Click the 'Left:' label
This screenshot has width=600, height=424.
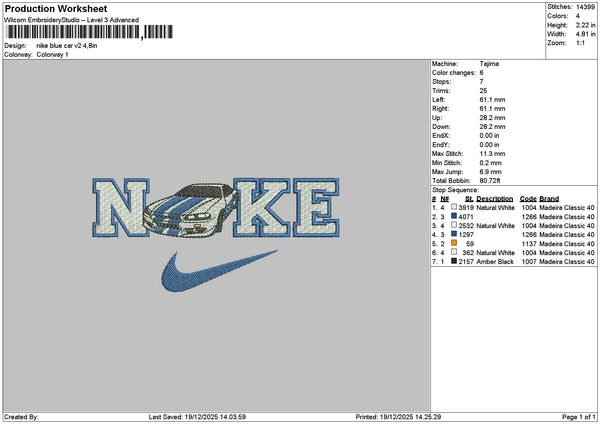coord(439,100)
